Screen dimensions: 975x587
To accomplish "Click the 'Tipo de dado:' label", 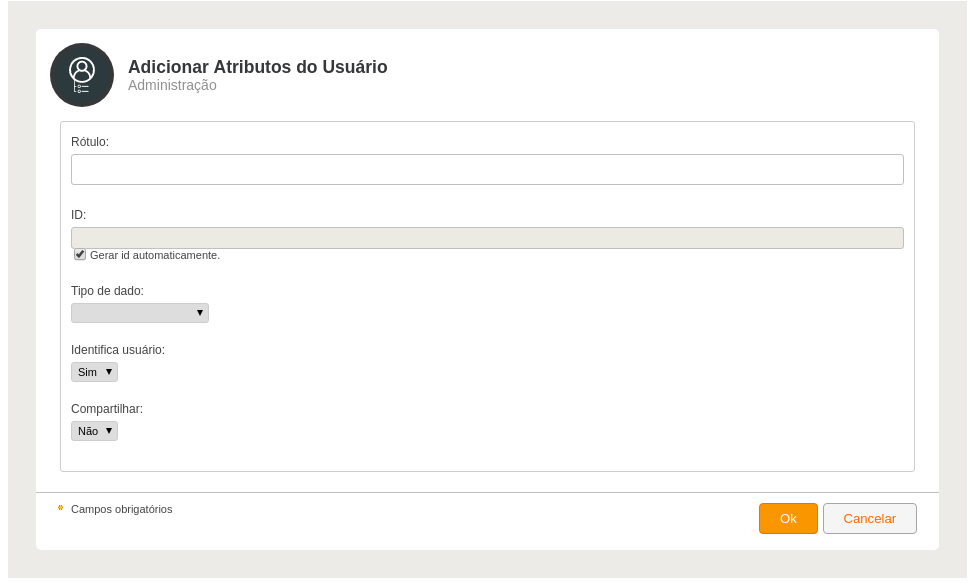I will point(108,291).
